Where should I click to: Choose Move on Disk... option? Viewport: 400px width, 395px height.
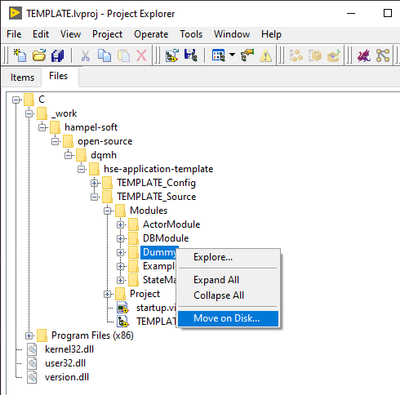click(228, 318)
